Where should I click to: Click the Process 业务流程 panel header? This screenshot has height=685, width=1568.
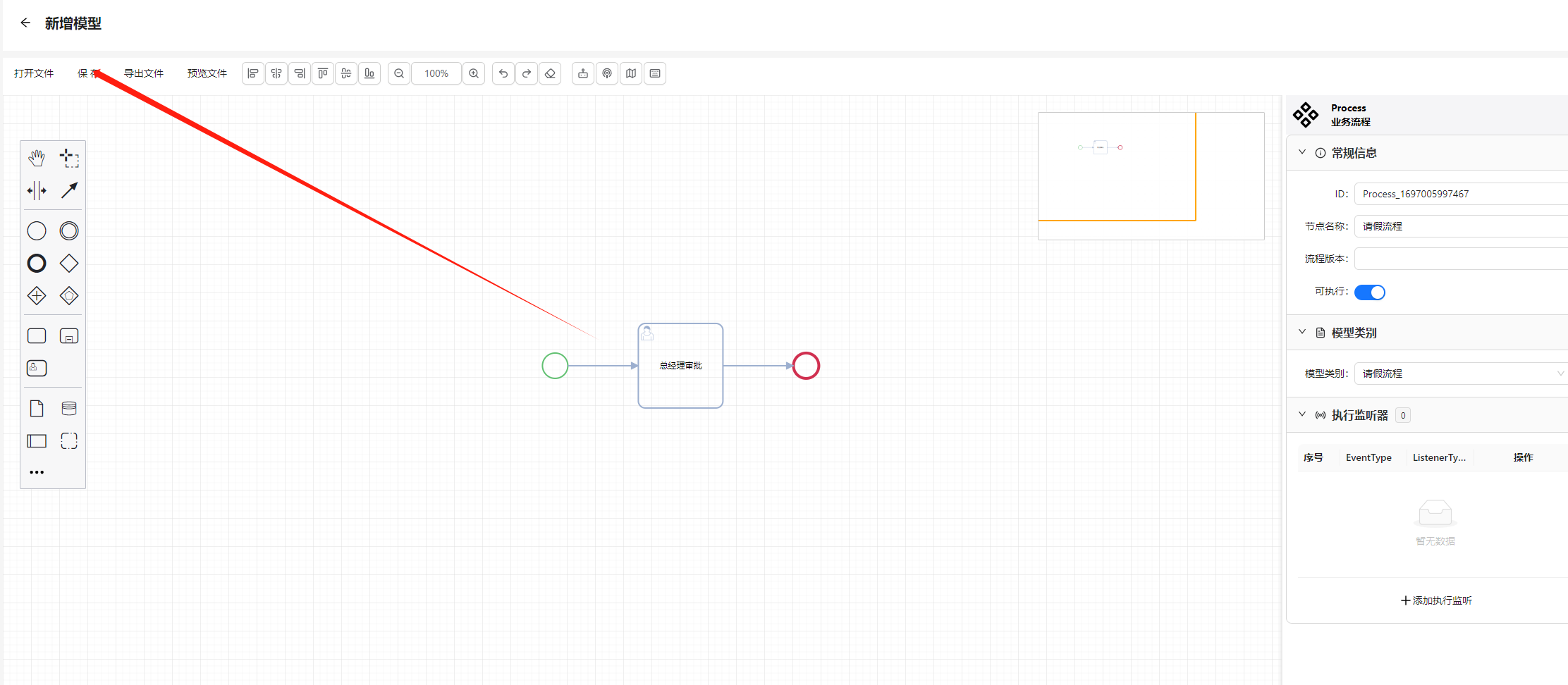tap(1427, 115)
